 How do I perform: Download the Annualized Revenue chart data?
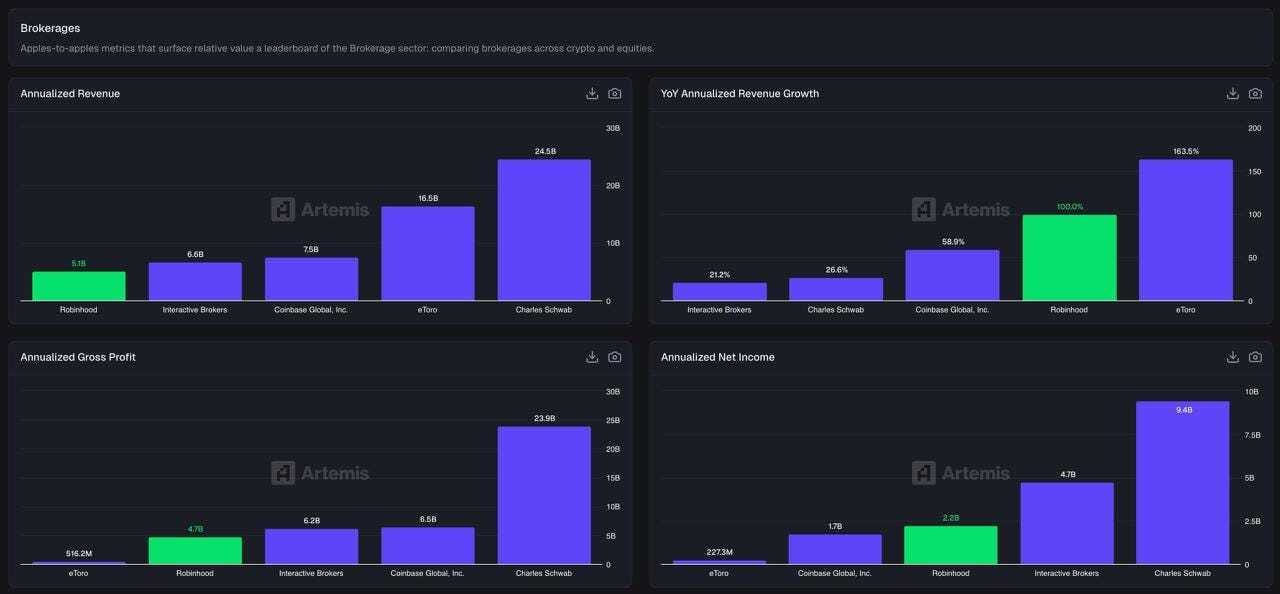click(x=592, y=93)
